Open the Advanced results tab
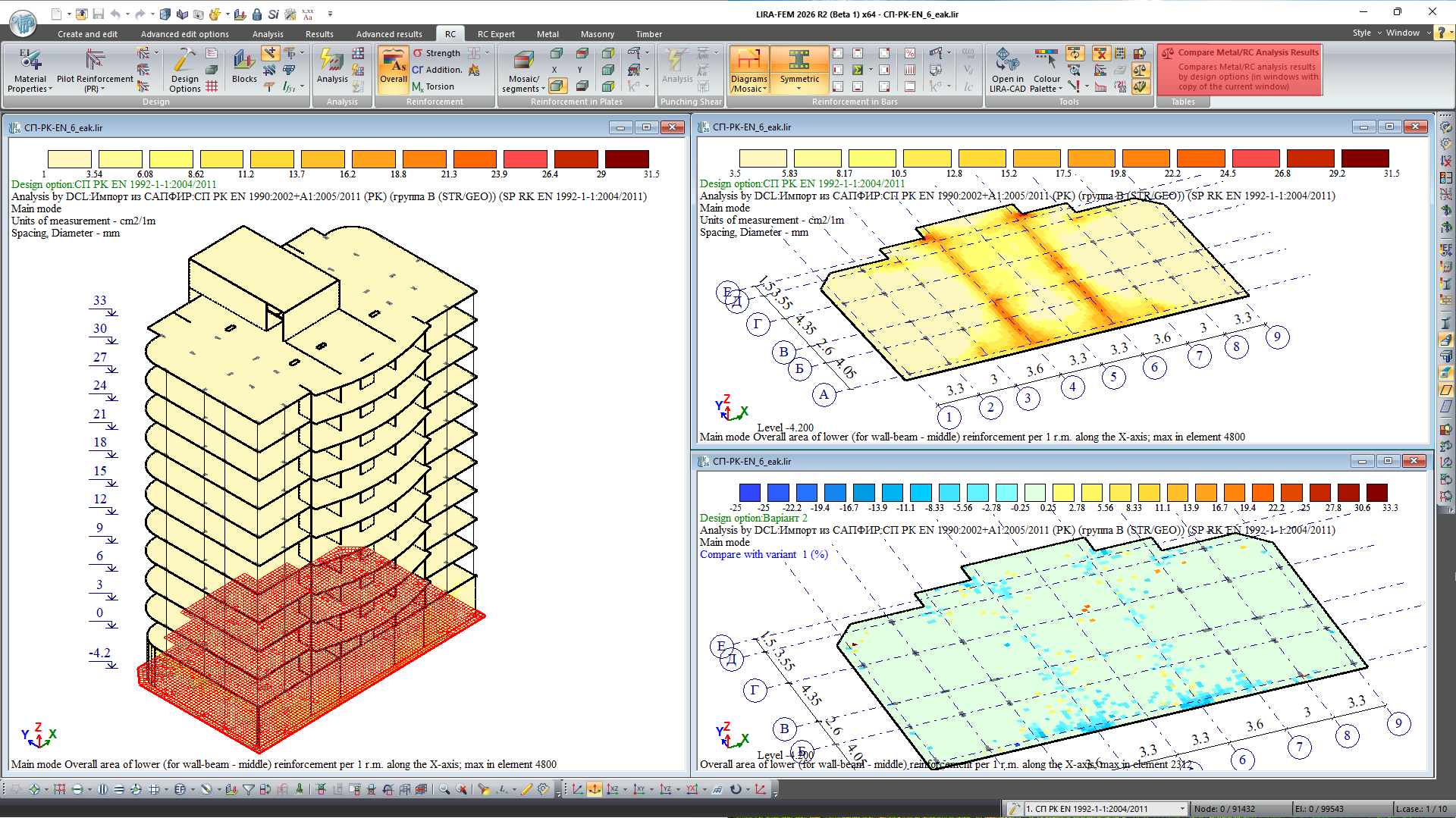 pyautogui.click(x=389, y=34)
